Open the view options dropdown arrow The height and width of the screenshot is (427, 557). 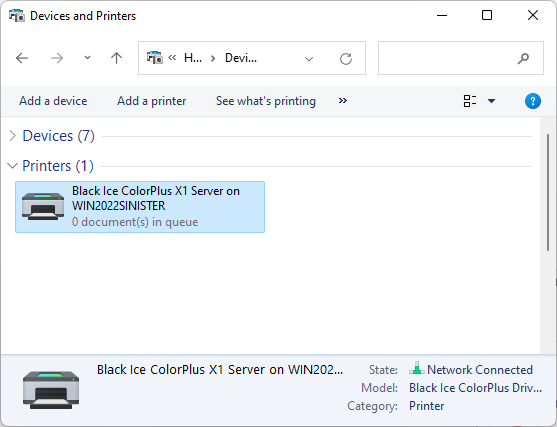492,101
